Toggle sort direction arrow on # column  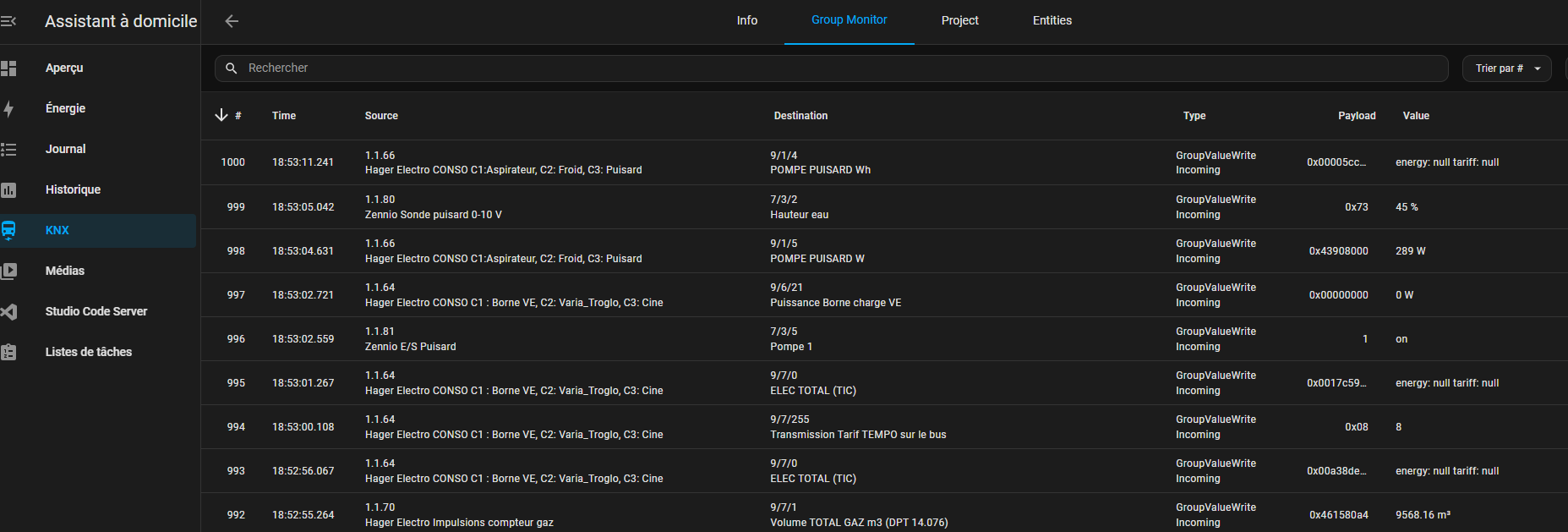tap(221, 115)
